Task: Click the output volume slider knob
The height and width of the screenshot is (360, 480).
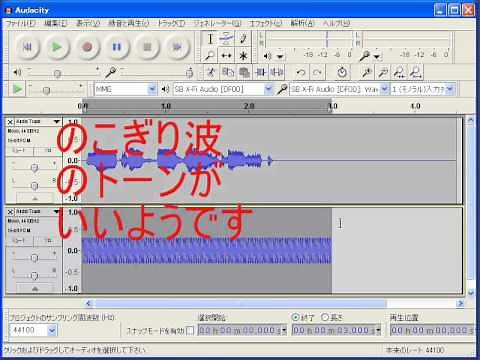Action: (x=57, y=73)
